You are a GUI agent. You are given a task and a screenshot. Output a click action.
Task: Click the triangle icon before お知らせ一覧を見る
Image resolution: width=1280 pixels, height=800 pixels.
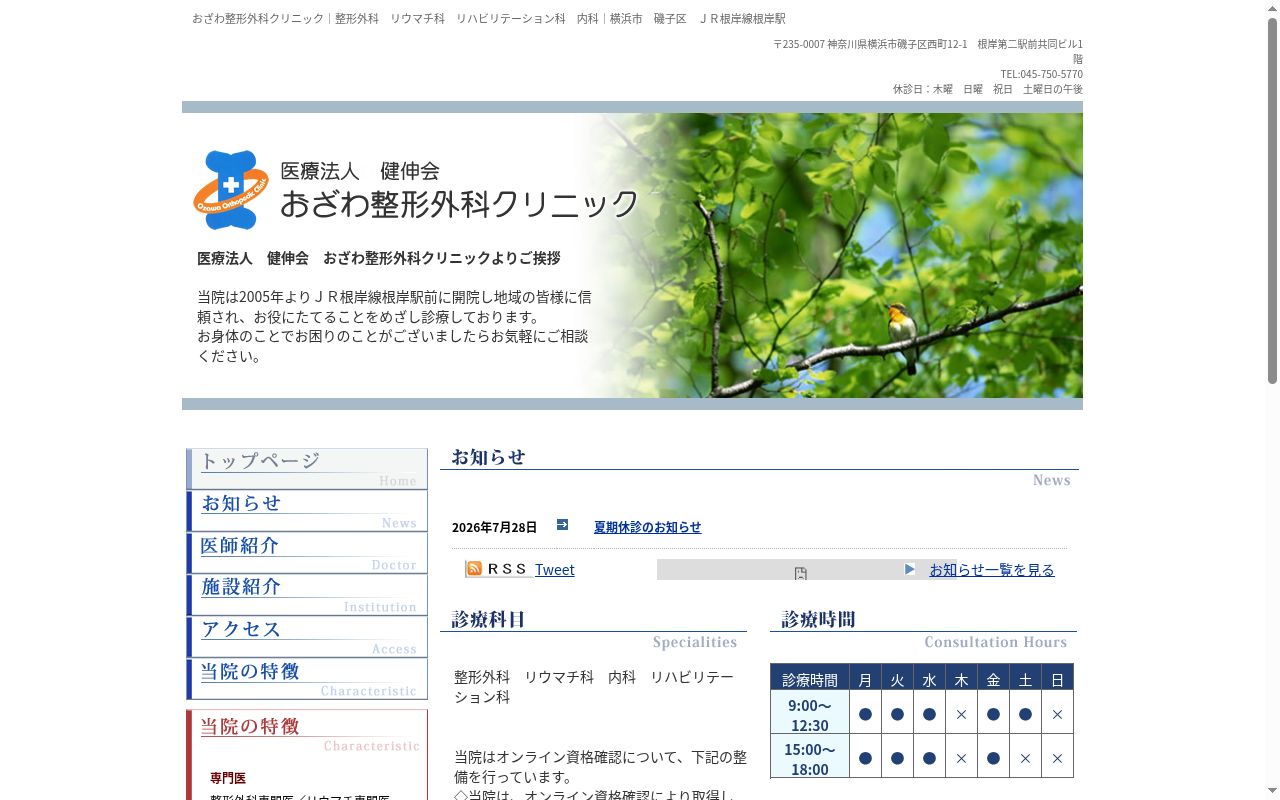tap(910, 569)
